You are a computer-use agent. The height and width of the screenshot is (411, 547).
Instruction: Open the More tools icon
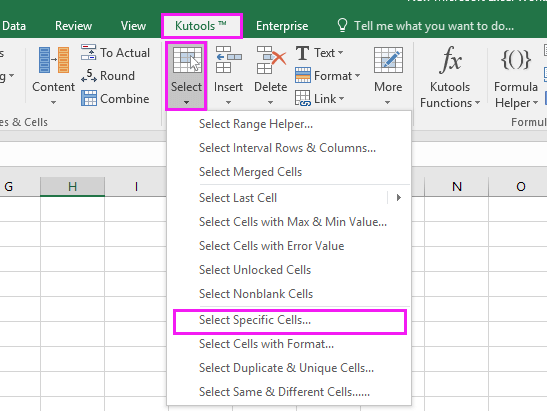(388, 60)
